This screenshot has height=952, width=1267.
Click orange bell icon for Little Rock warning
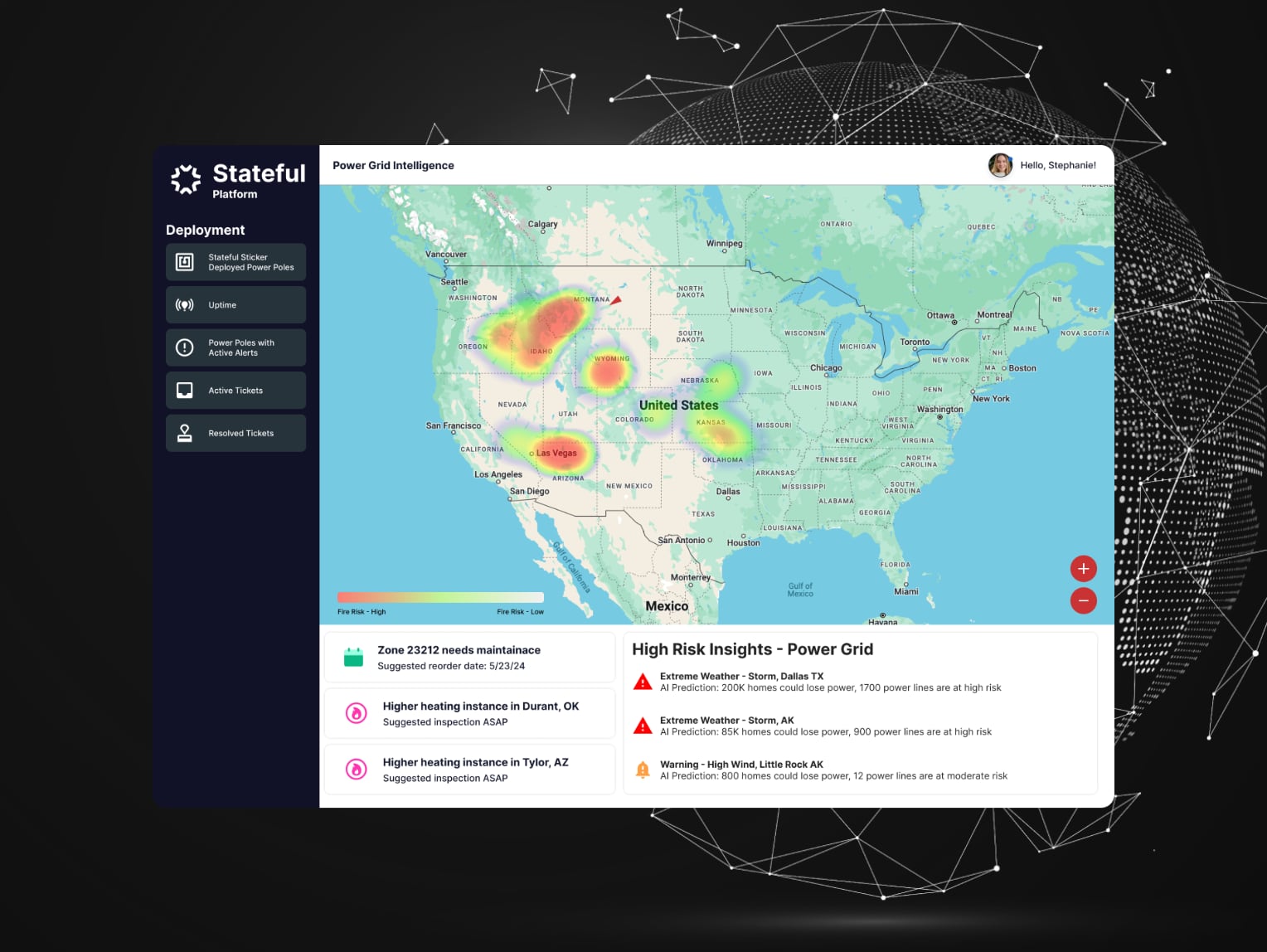[643, 770]
